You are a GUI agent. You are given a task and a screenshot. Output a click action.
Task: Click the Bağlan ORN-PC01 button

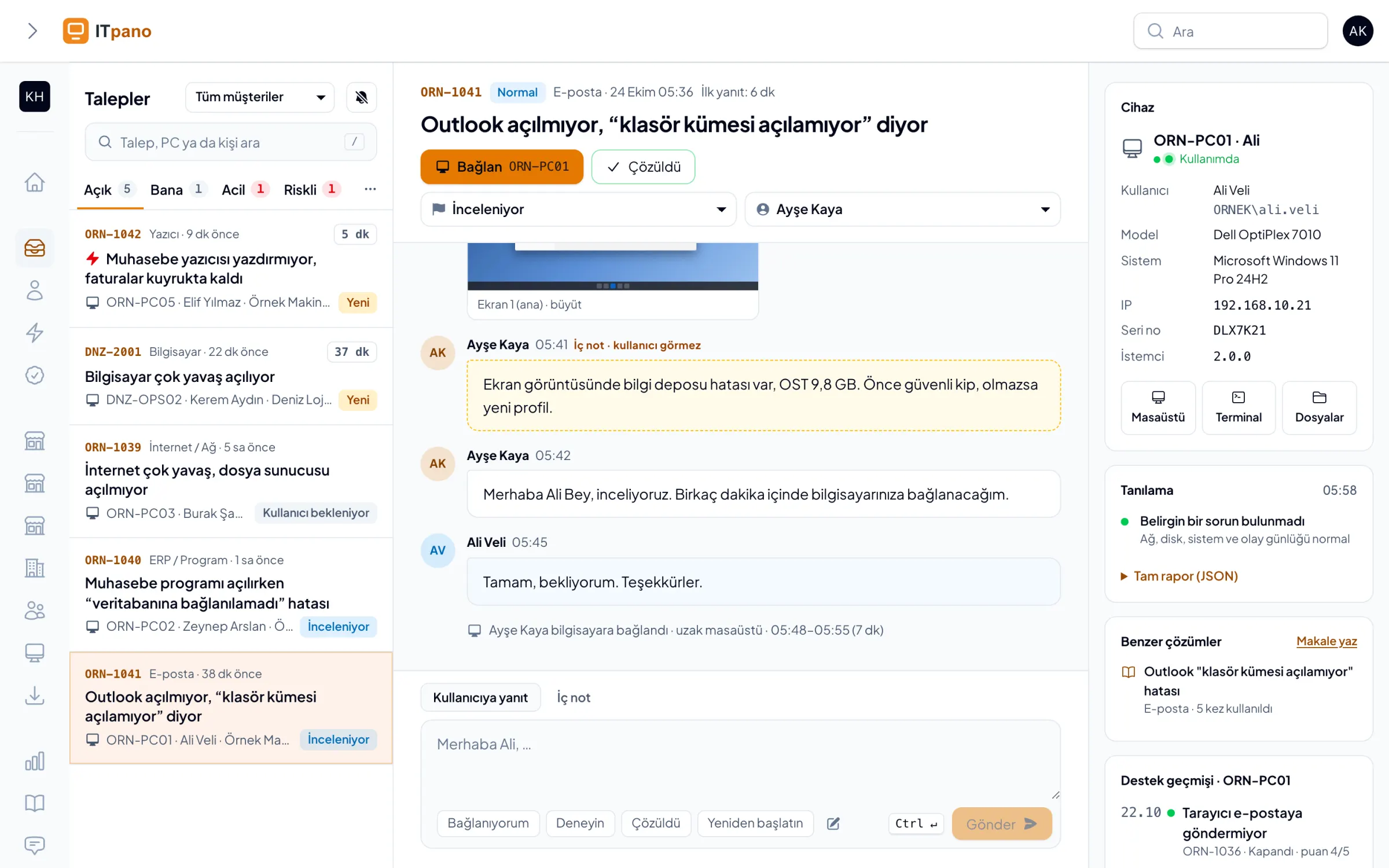pos(502,167)
